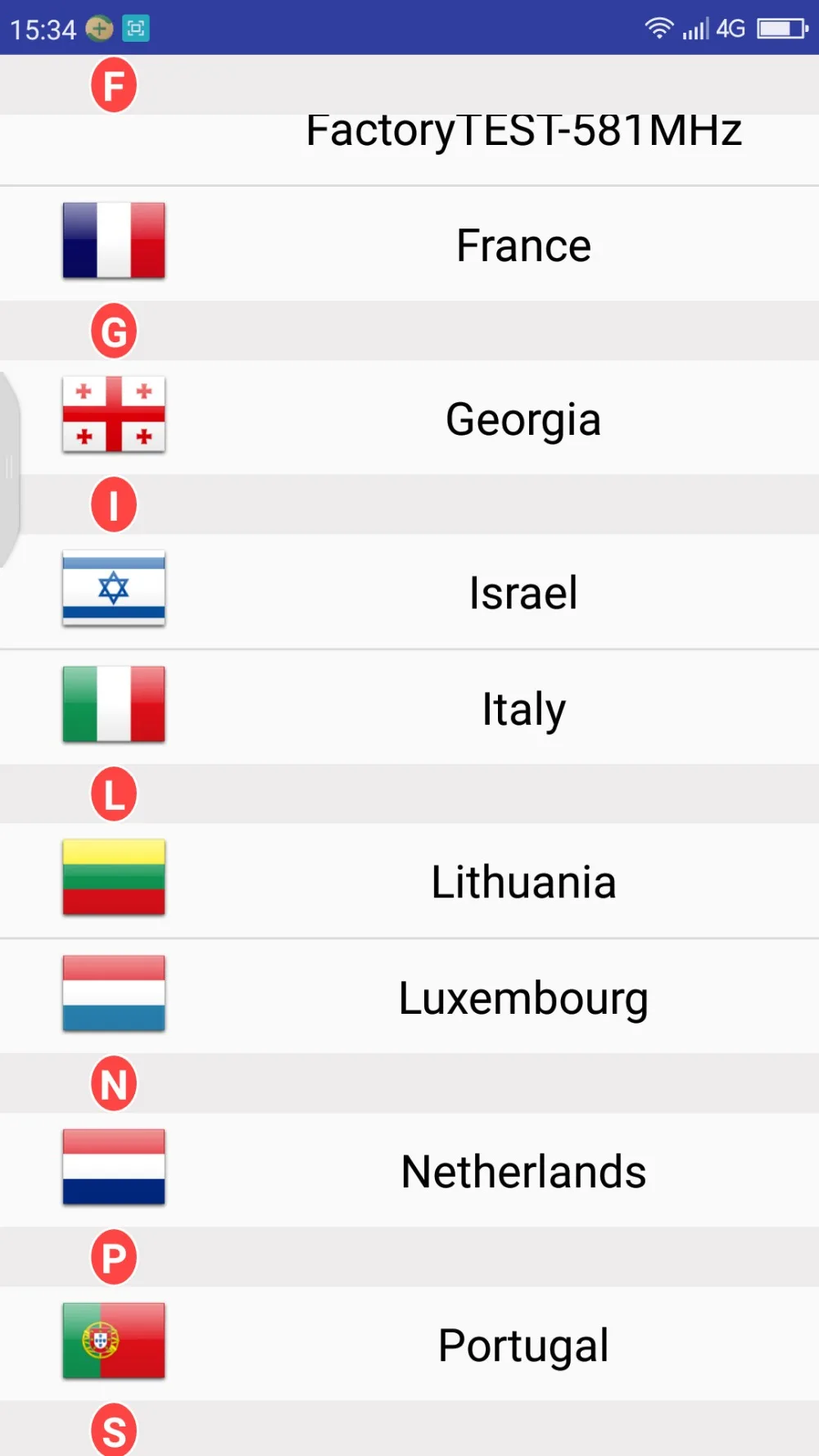Tap the Italy flag icon
Image resolution: width=819 pixels, height=1456 pixels.
[x=114, y=704]
